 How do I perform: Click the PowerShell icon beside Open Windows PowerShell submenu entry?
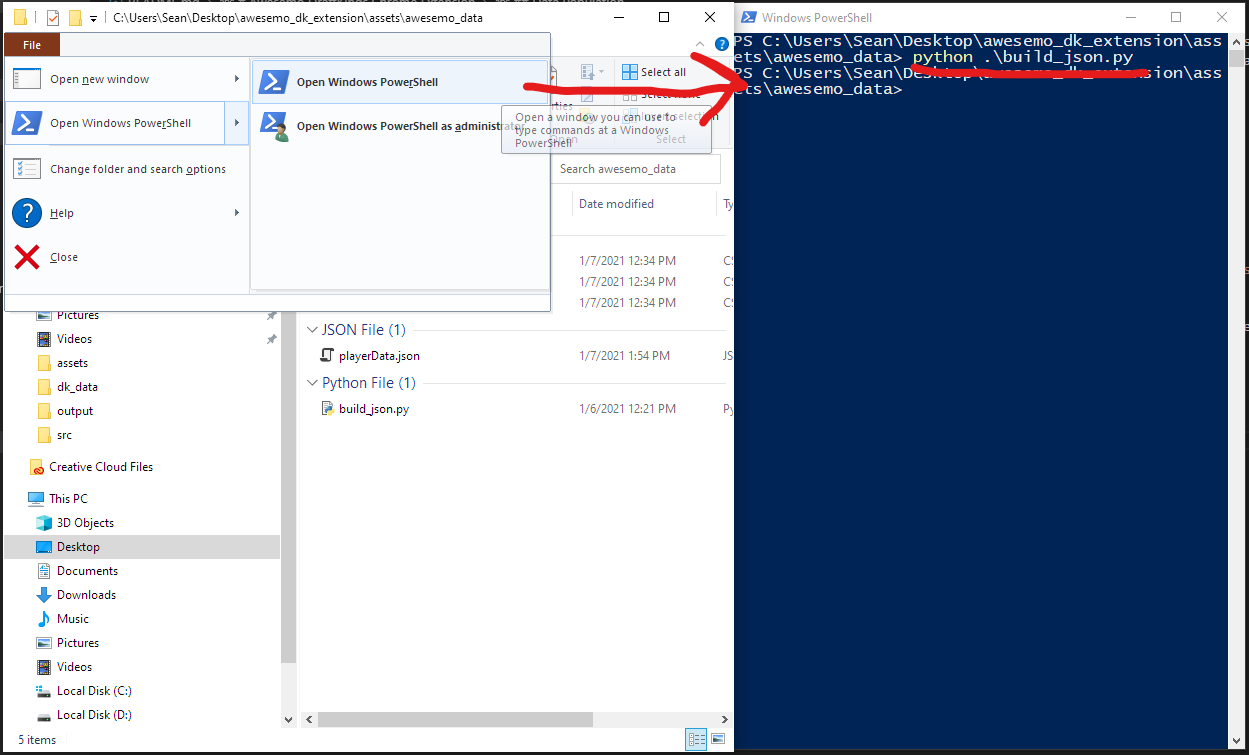click(273, 82)
